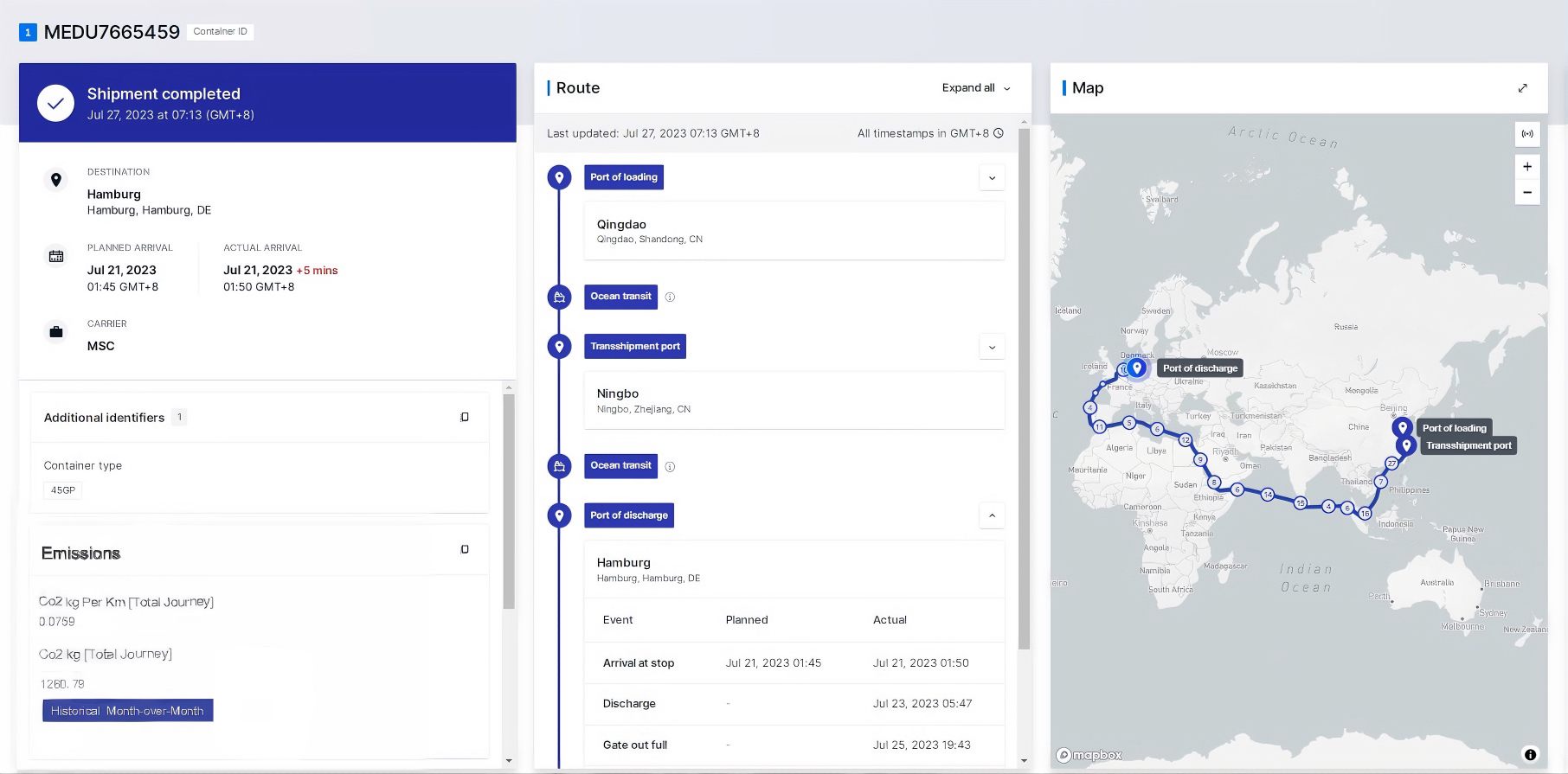Screen dimensions: 1568x774
Task: Expand the Port of loading section
Action: [x=992, y=177]
